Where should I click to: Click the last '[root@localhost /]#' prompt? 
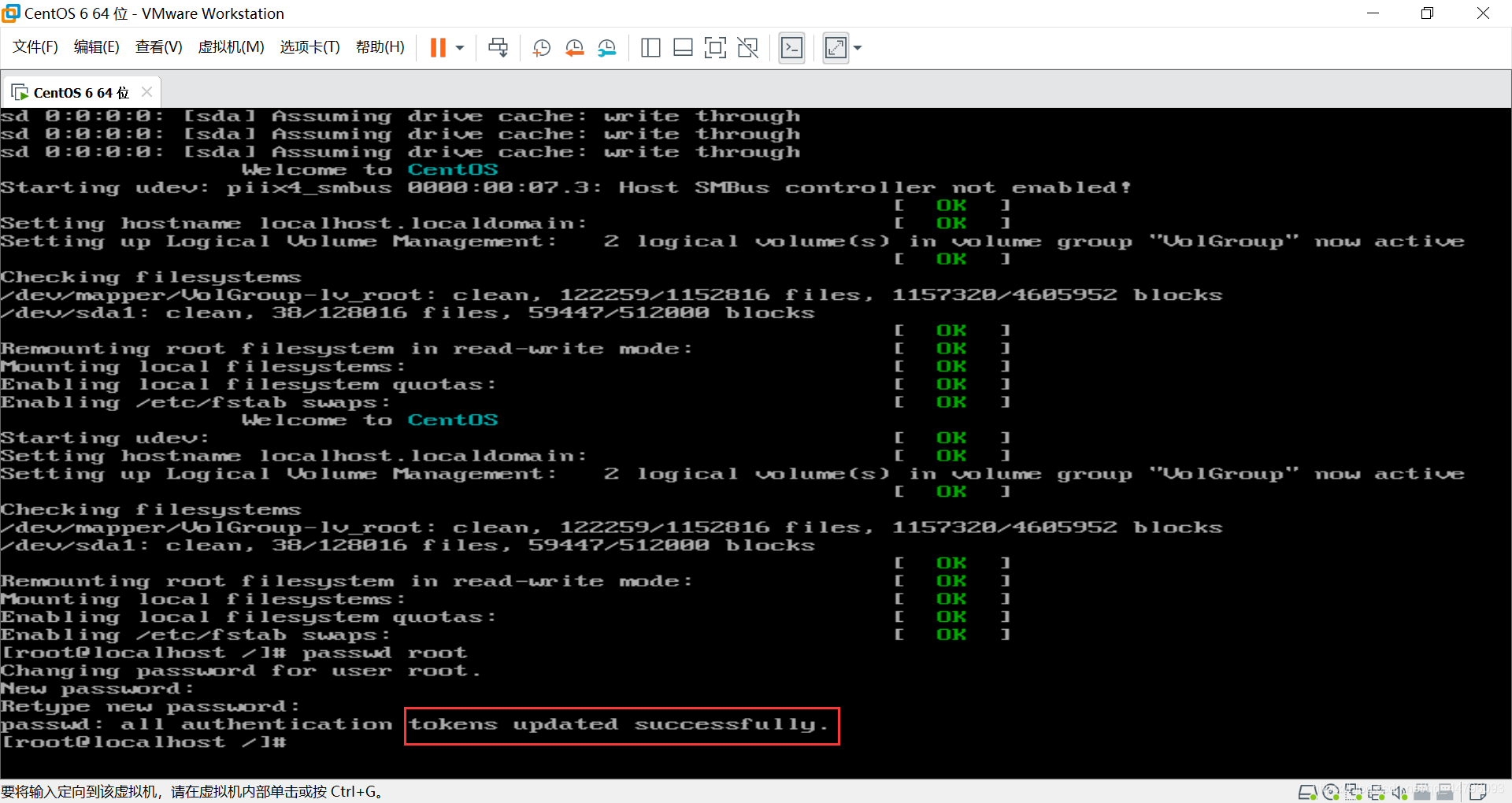tap(143, 742)
